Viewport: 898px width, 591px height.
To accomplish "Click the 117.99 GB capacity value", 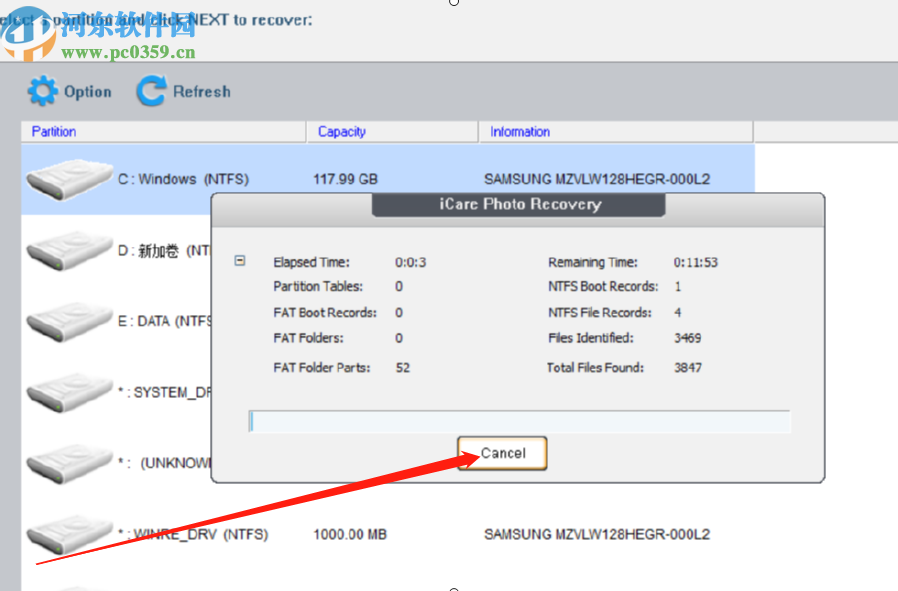I will (345, 179).
